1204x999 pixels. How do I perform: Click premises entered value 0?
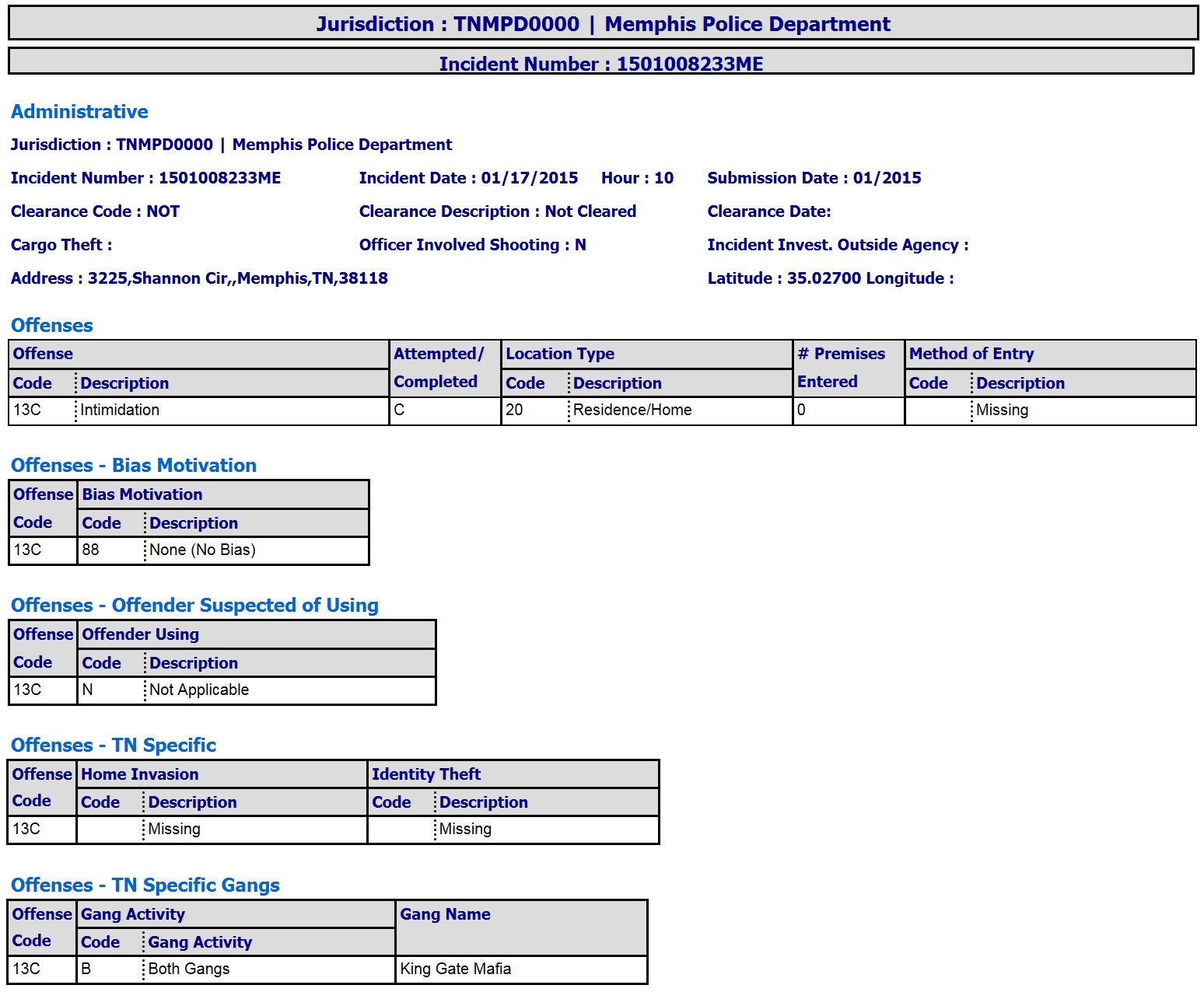point(849,410)
